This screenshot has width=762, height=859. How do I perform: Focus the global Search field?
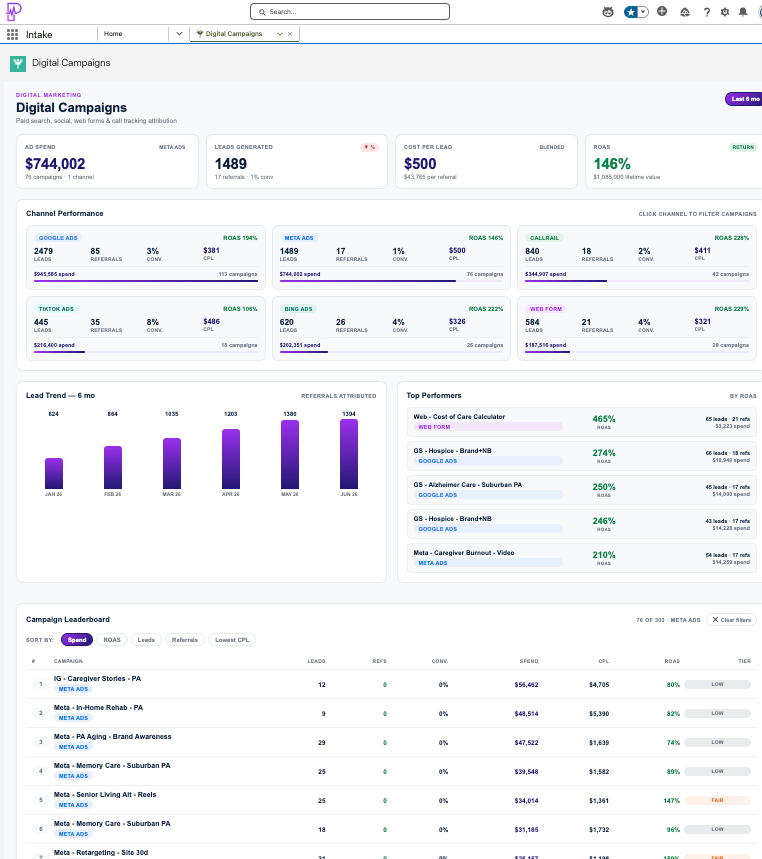click(350, 12)
